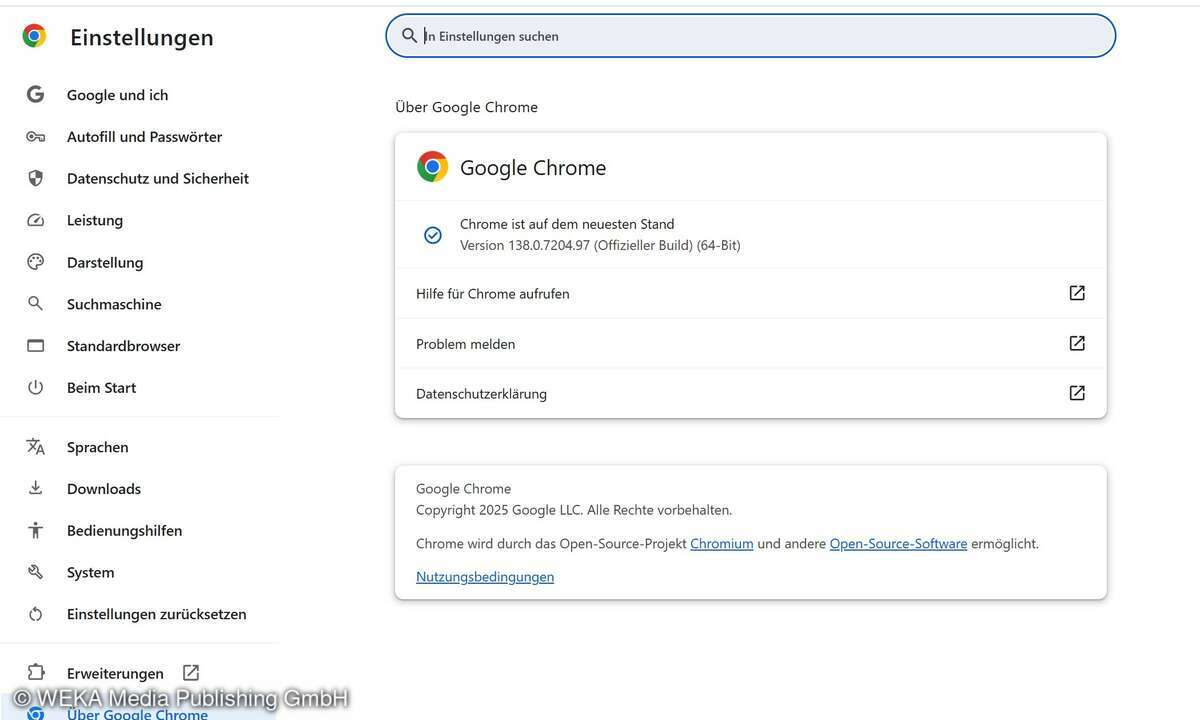Click the wrench icon for System
Viewport: 1200px width, 720px height.
(36, 573)
